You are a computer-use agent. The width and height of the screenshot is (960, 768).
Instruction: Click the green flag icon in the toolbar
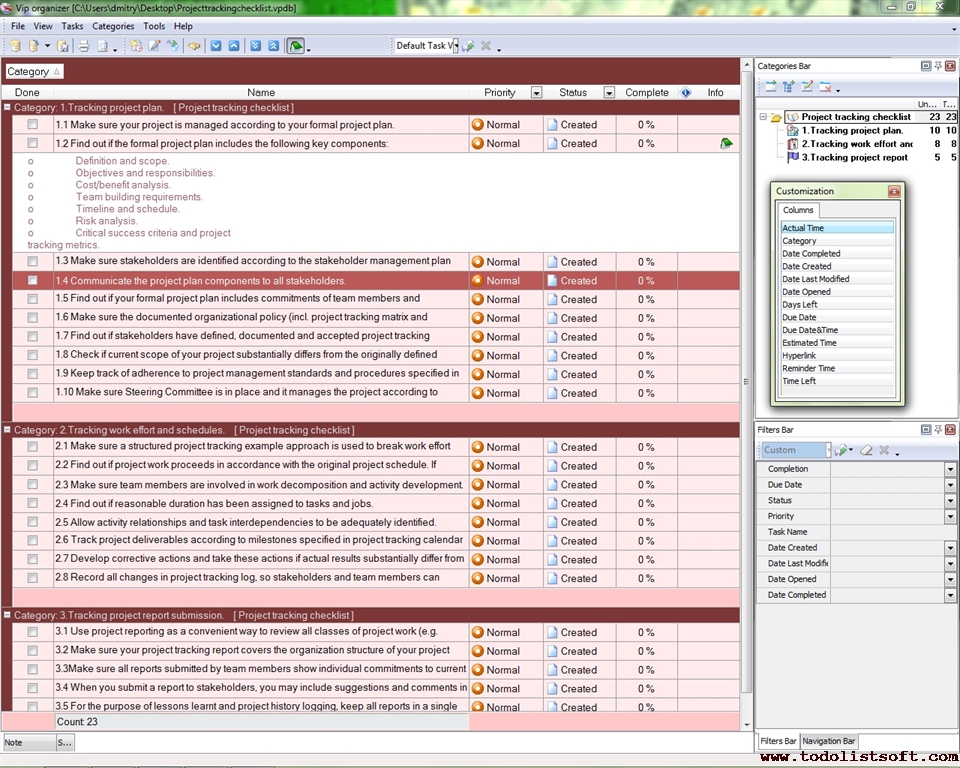click(296, 46)
